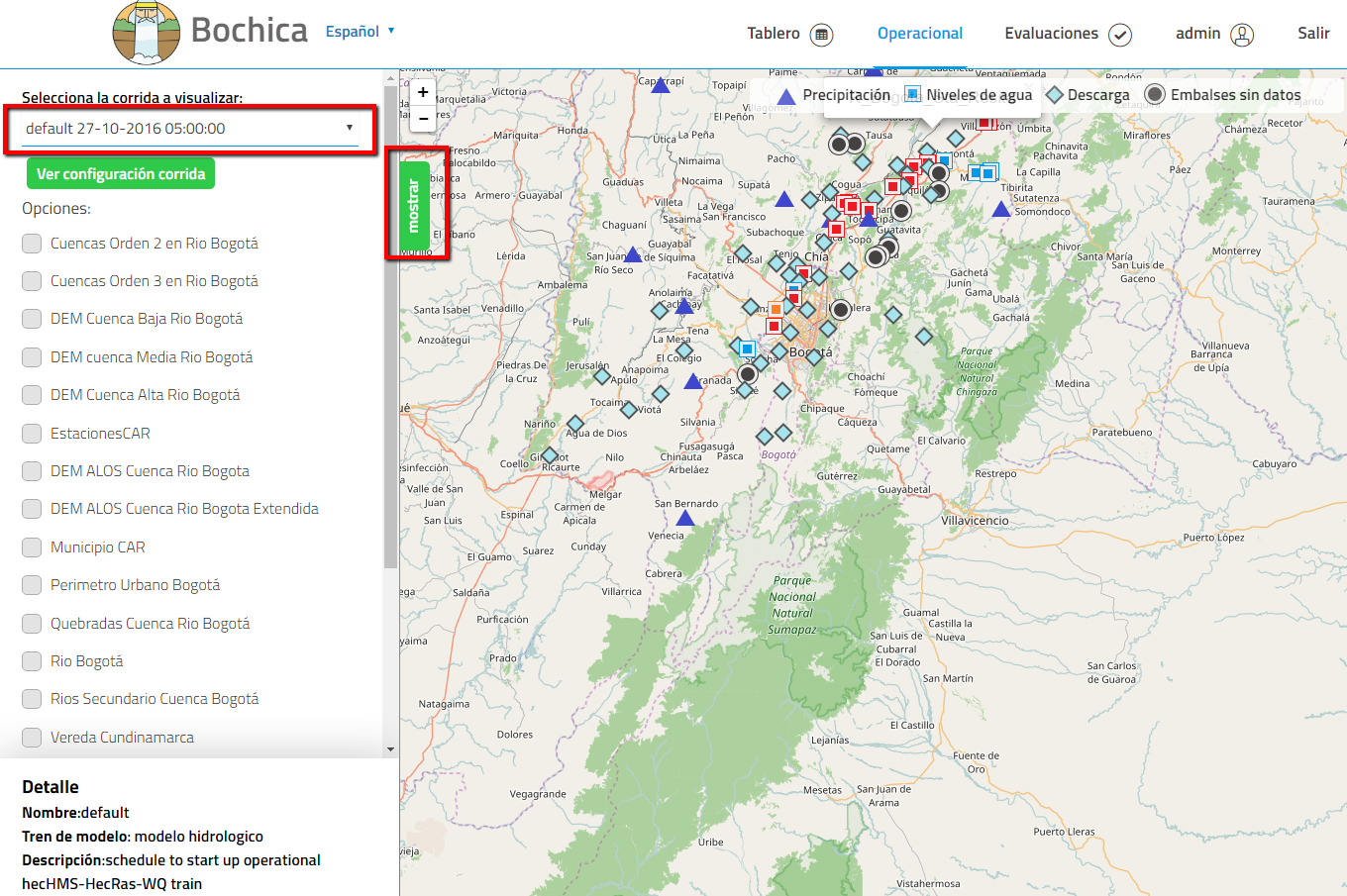Click Embalses sin datos legend entry
This screenshot has height=896, width=1347.
1223,95
